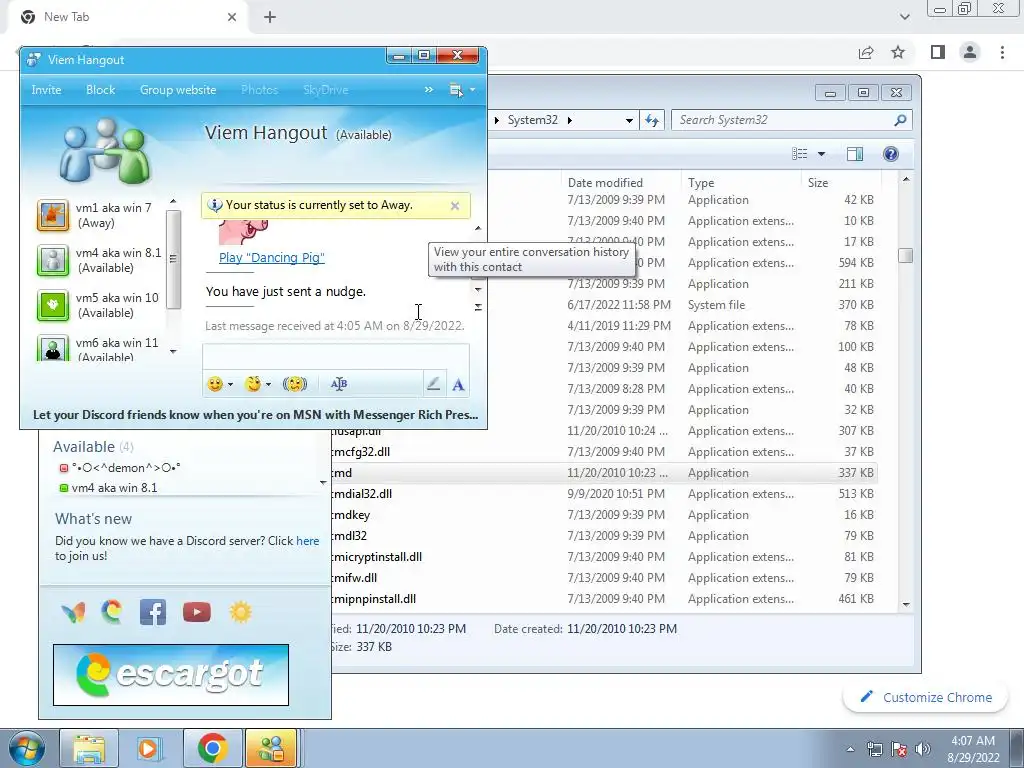1024x768 pixels.
Task: Open the Chrome tab search chevron
Action: click(x=904, y=17)
